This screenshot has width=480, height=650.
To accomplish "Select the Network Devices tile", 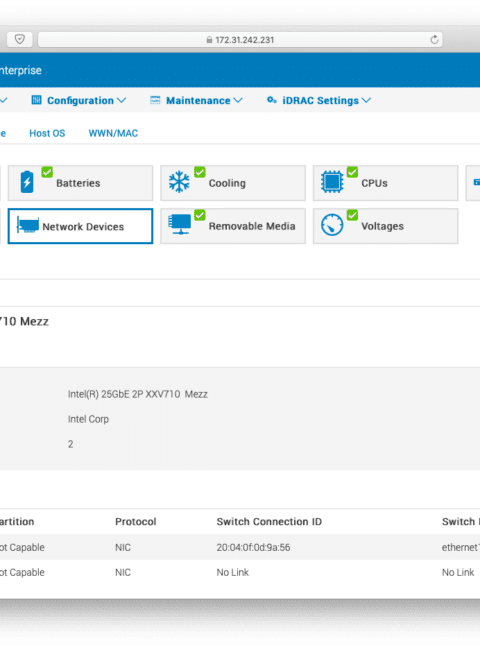I will 80,226.
